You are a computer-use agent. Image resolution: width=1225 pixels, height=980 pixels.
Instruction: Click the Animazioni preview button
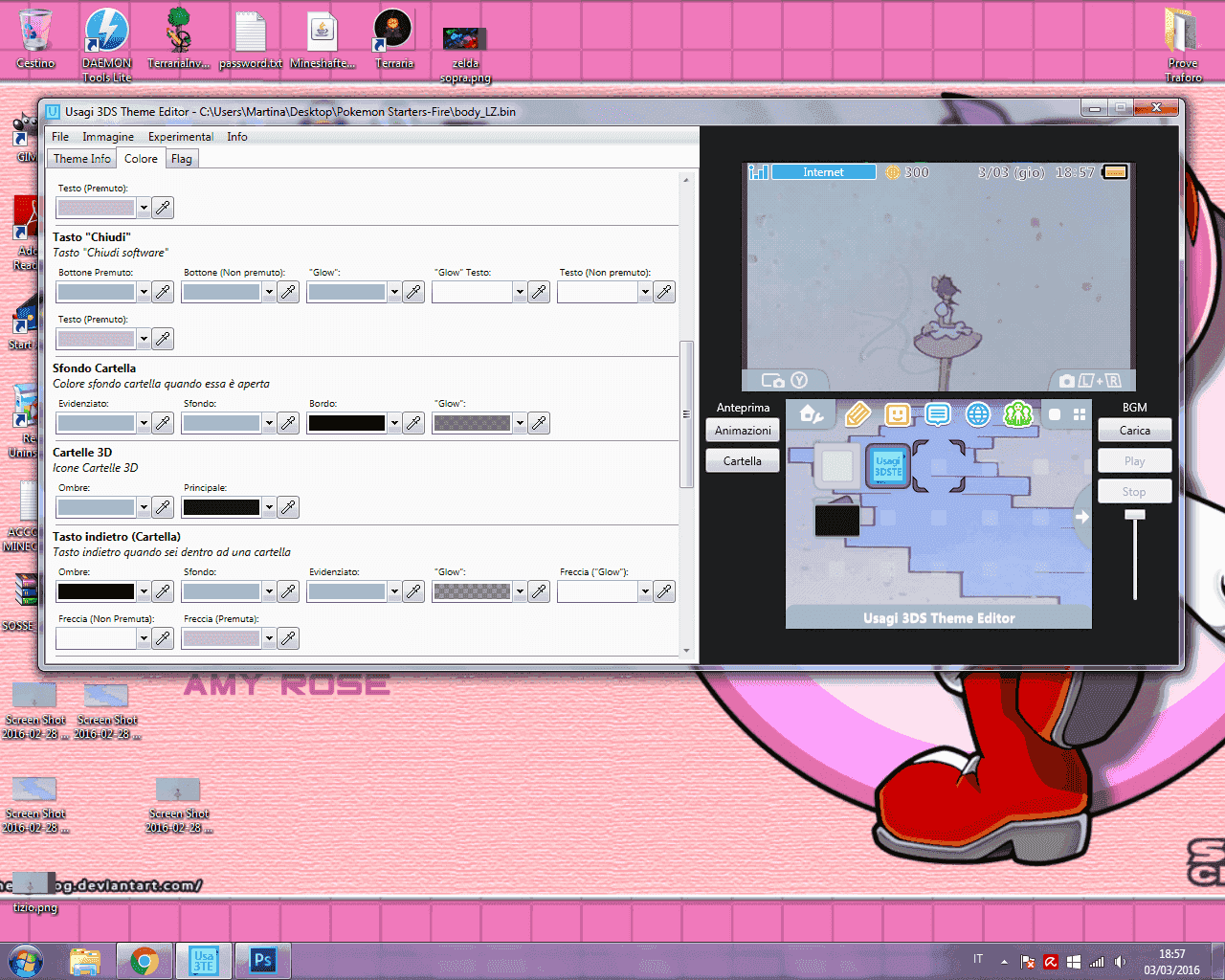pyautogui.click(x=743, y=431)
